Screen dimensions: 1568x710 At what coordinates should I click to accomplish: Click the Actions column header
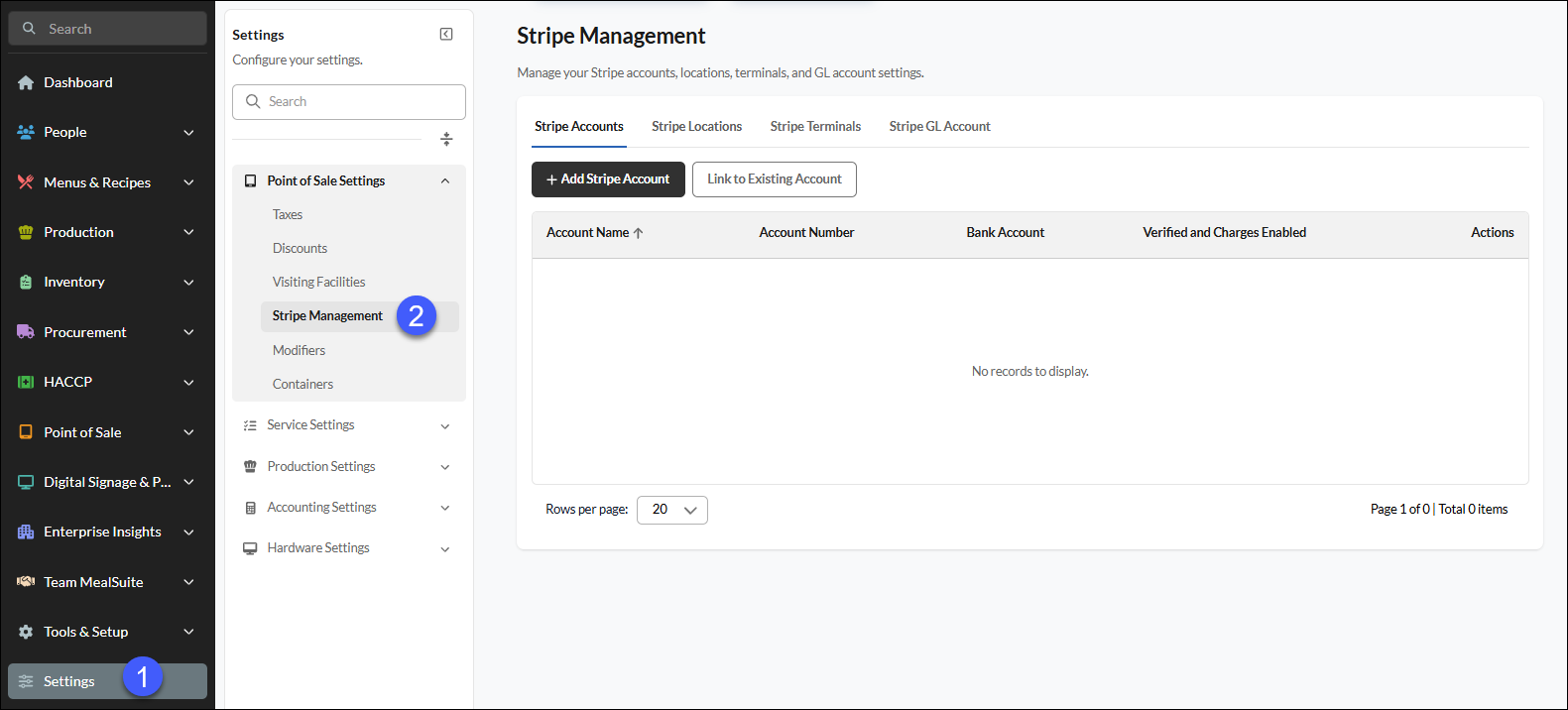coord(1492,232)
